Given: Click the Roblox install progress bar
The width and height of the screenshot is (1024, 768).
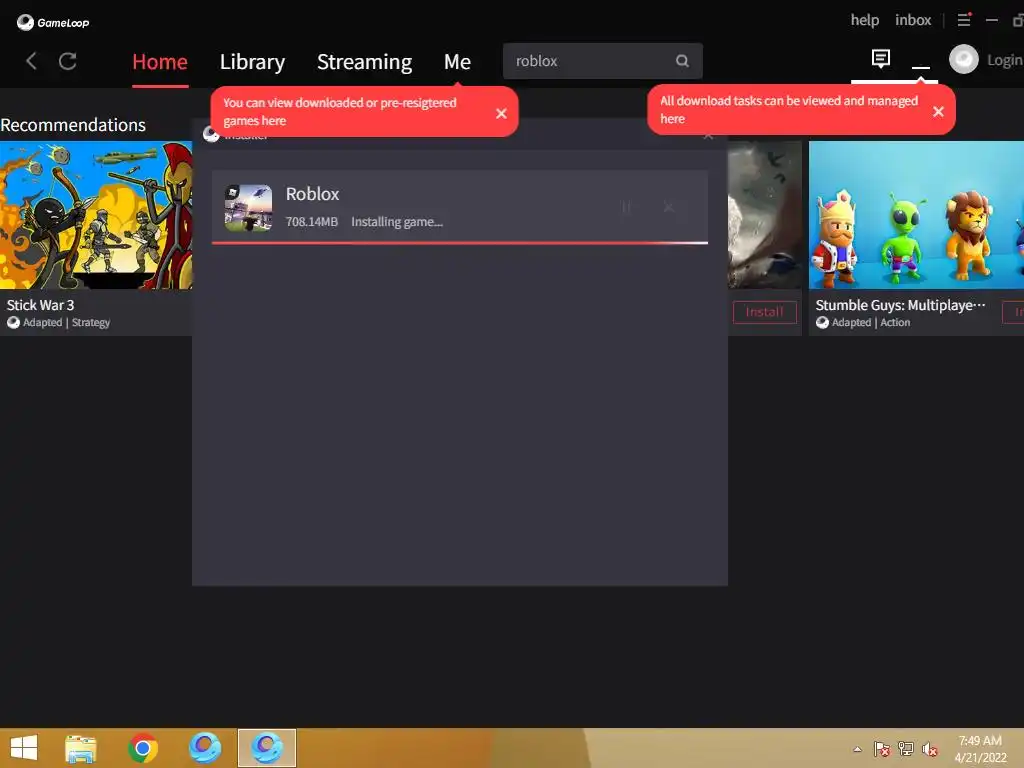Looking at the screenshot, I should point(460,243).
